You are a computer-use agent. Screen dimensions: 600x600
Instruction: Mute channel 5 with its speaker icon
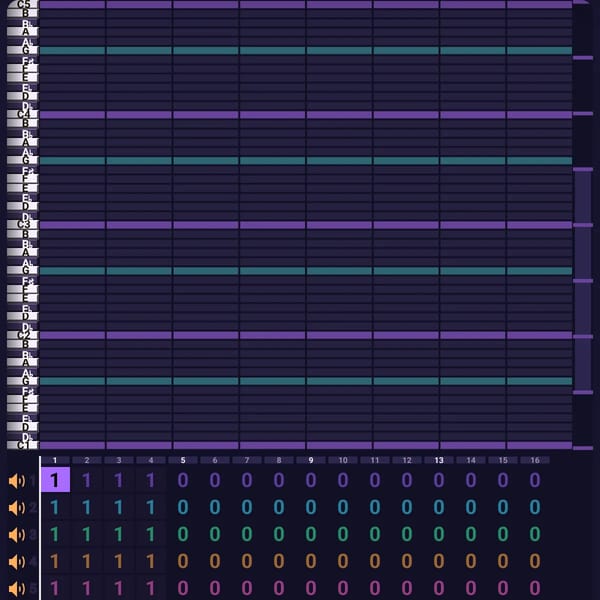(17, 589)
